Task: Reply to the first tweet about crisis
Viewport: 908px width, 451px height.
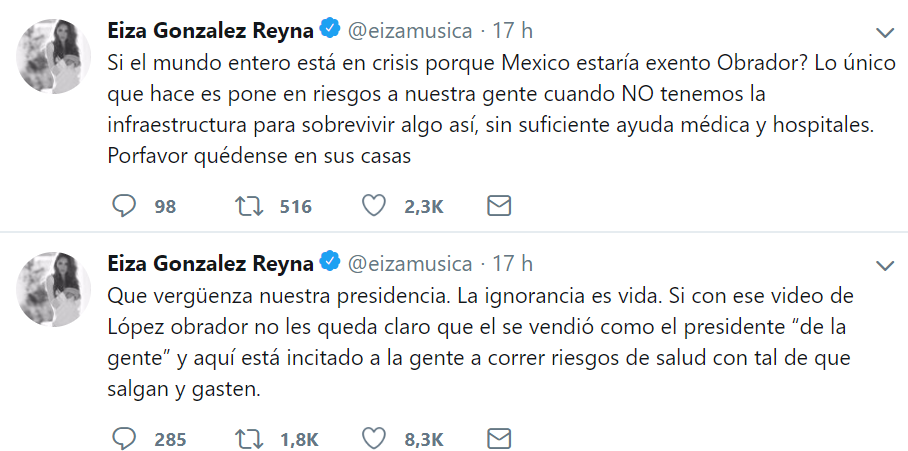Action: click(125, 207)
